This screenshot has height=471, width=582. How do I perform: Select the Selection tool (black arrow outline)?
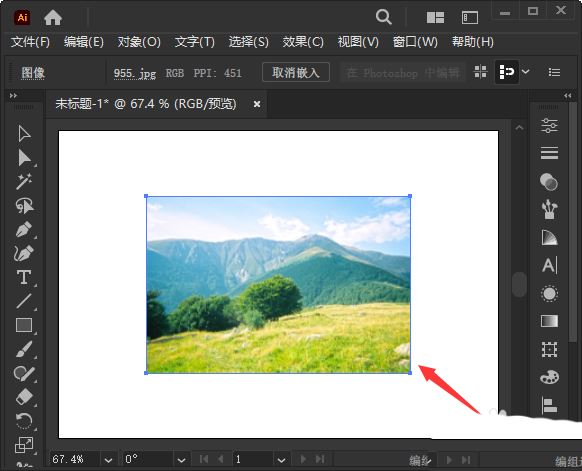click(24, 134)
